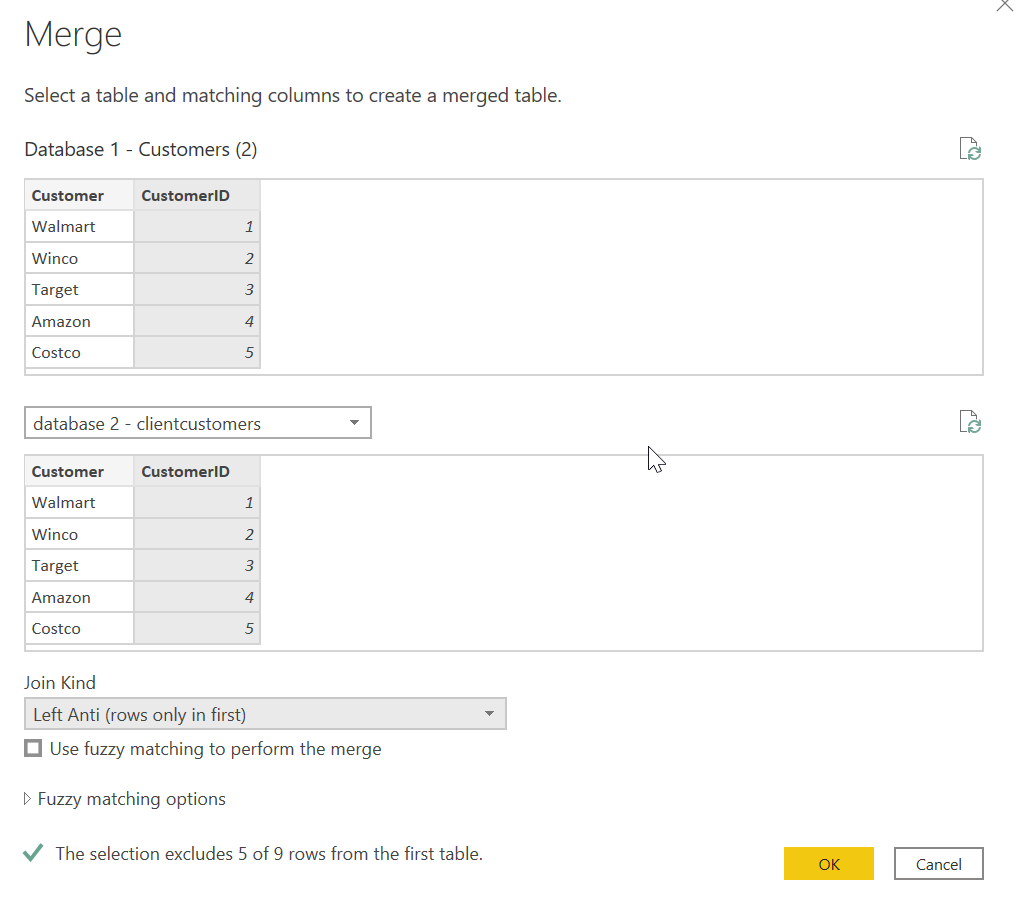Click CustomerID value 3 in first table
The width and height of the screenshot is (1022, 902).
197,289
